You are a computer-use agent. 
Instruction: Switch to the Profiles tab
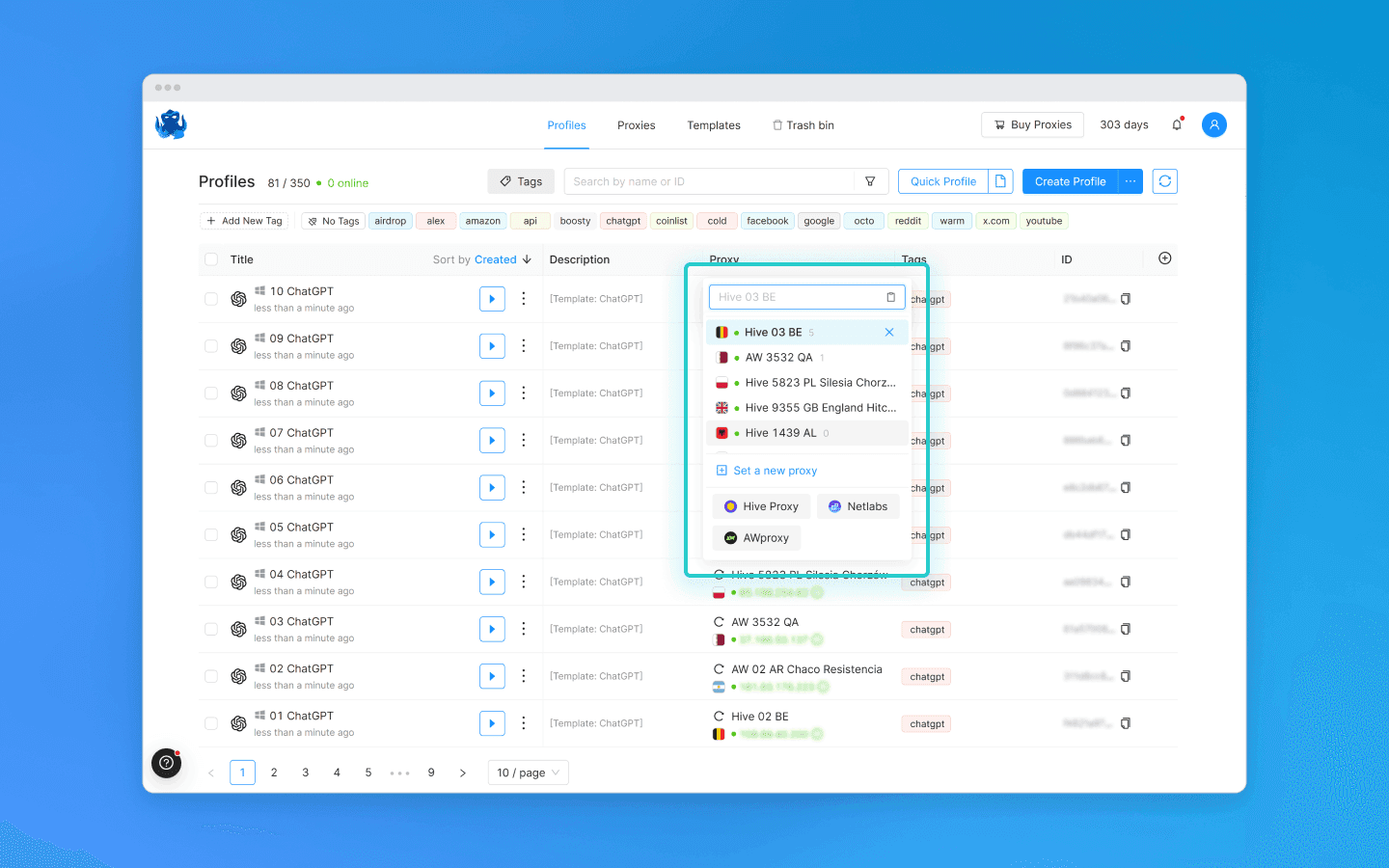566,125
